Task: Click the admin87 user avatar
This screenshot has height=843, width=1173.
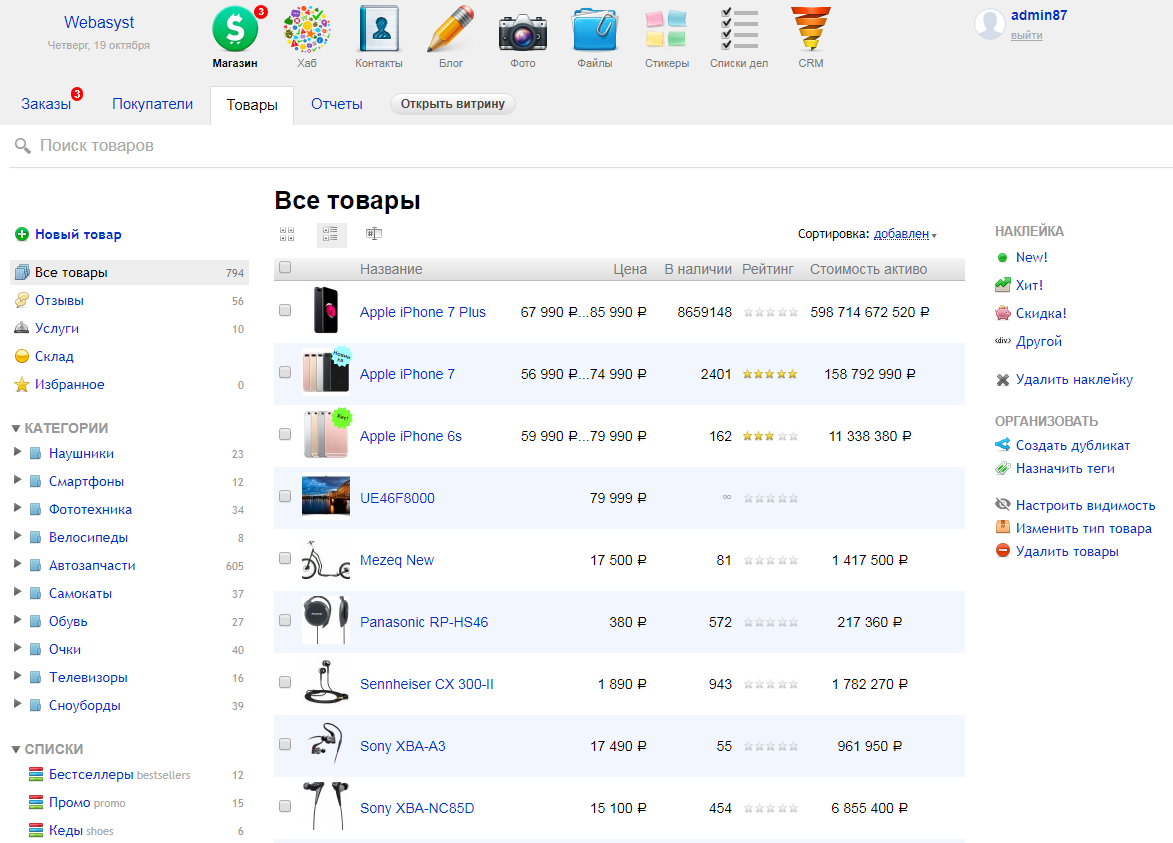Action: tap(990, 24)
